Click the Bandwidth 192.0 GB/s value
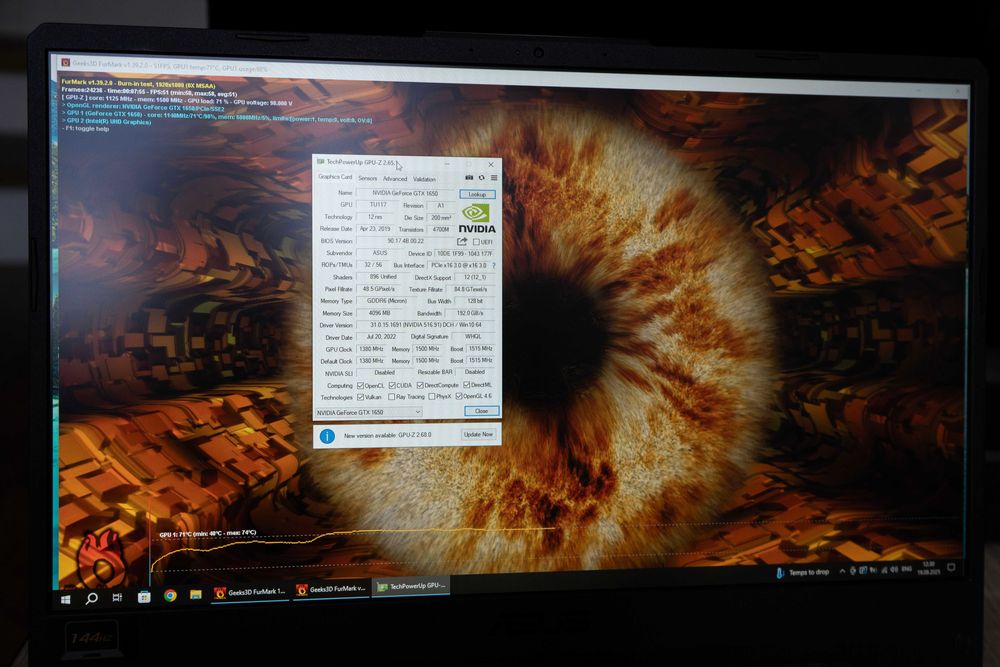The width and height of the screenshot is (1000, 667). tap(472, 313)
